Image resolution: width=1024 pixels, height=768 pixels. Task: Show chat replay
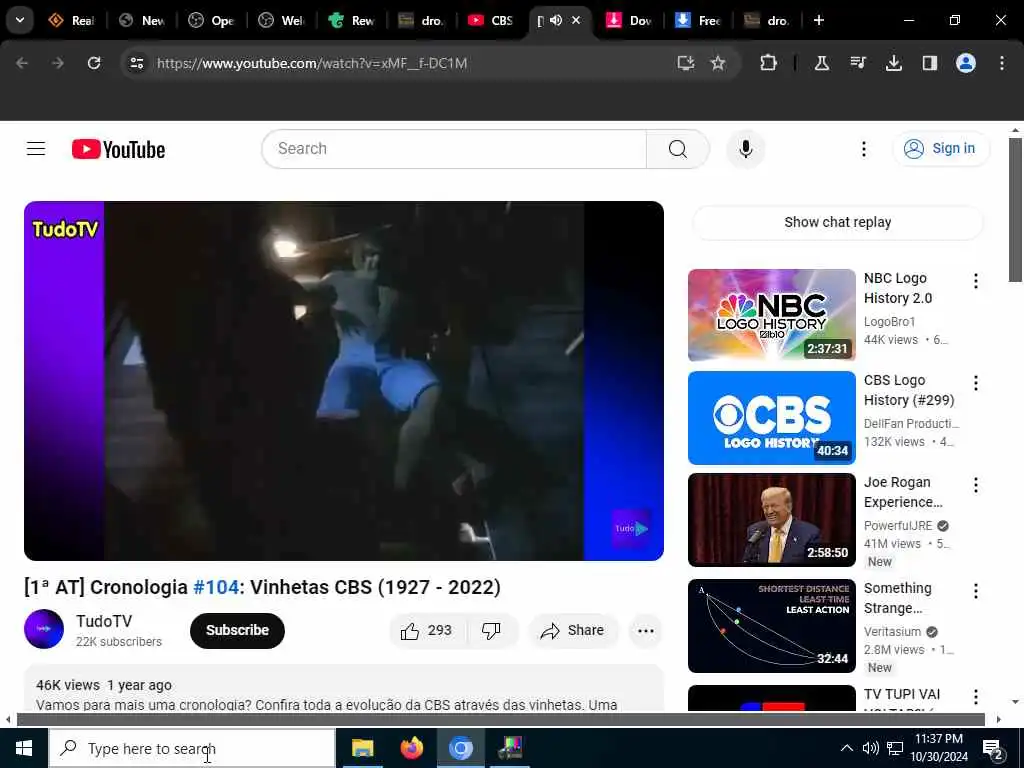[x=837, y=222]
